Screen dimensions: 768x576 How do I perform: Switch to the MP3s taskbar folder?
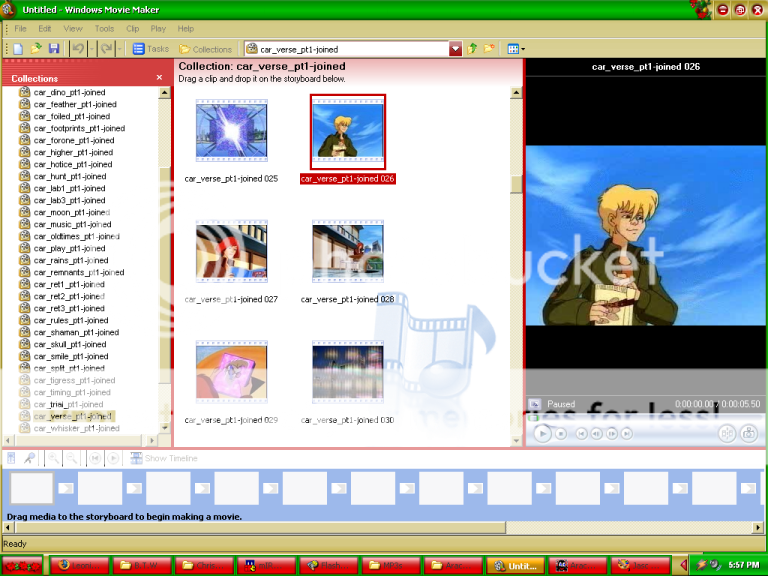391,565
